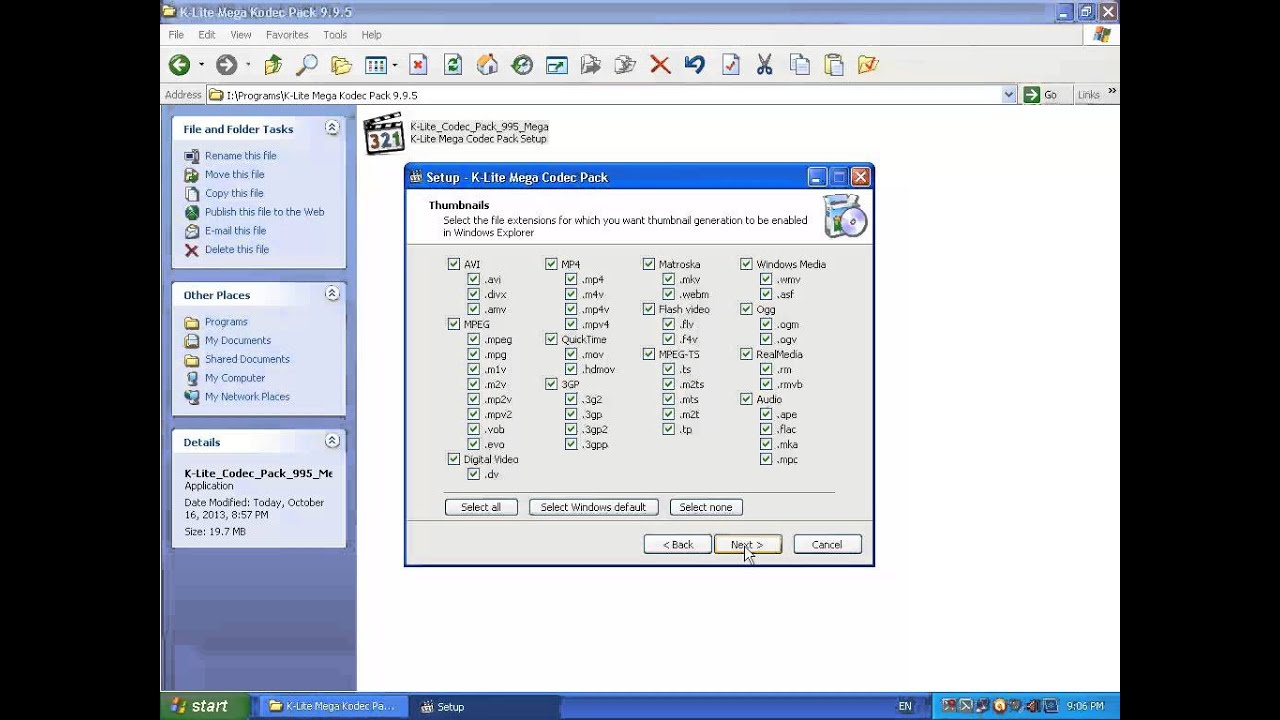This screenshot has width=1280, height=720.
Task: Collapse the File and Folder Tasks panel
Action: pyautogui.click(x=332, y=128)
